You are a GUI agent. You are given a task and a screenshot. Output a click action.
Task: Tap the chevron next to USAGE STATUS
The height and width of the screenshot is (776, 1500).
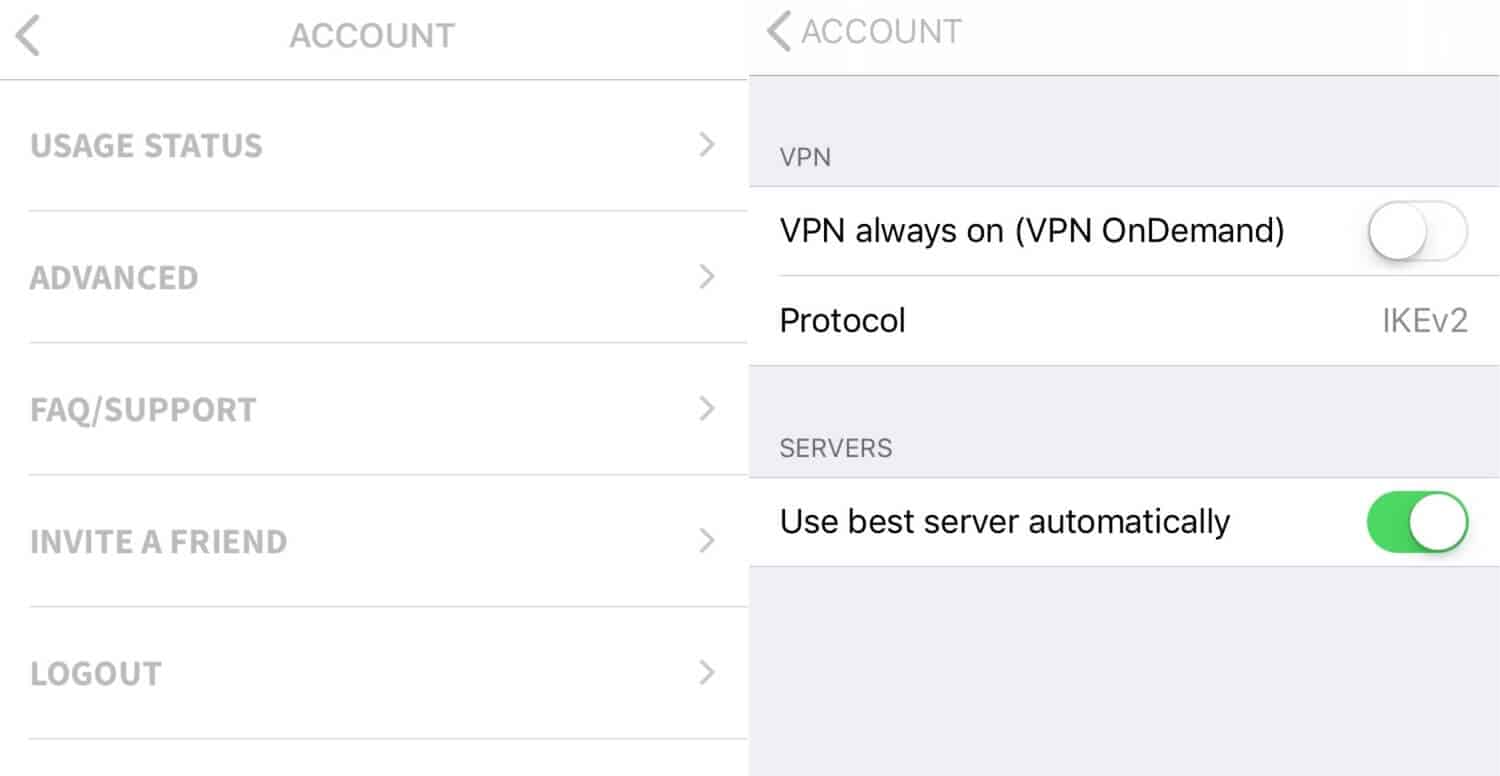pos(707,145)
